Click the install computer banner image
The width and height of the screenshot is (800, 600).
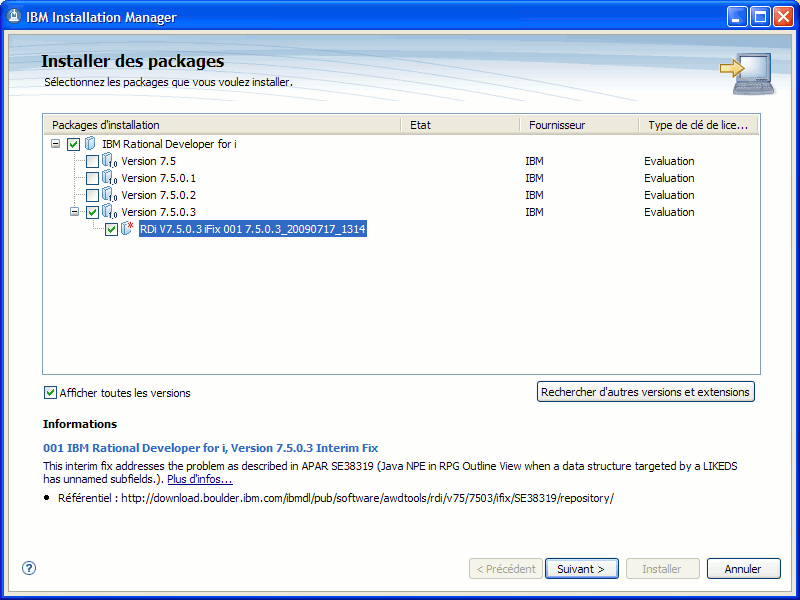point(748,72)
